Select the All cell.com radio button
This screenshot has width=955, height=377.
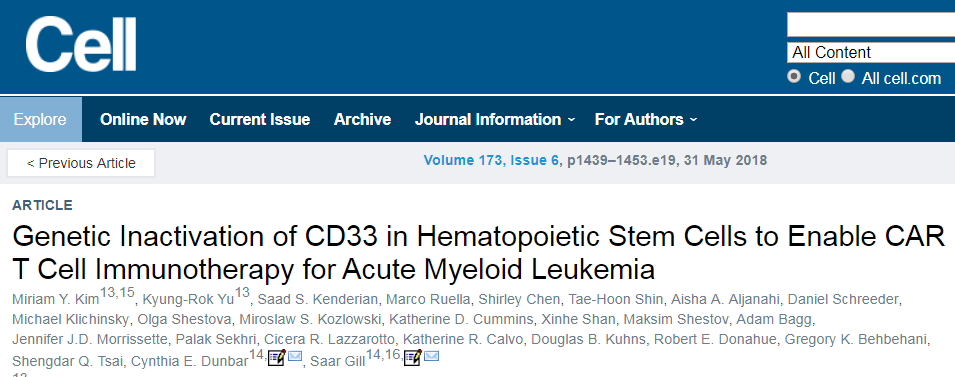click(x=848, y=77)
